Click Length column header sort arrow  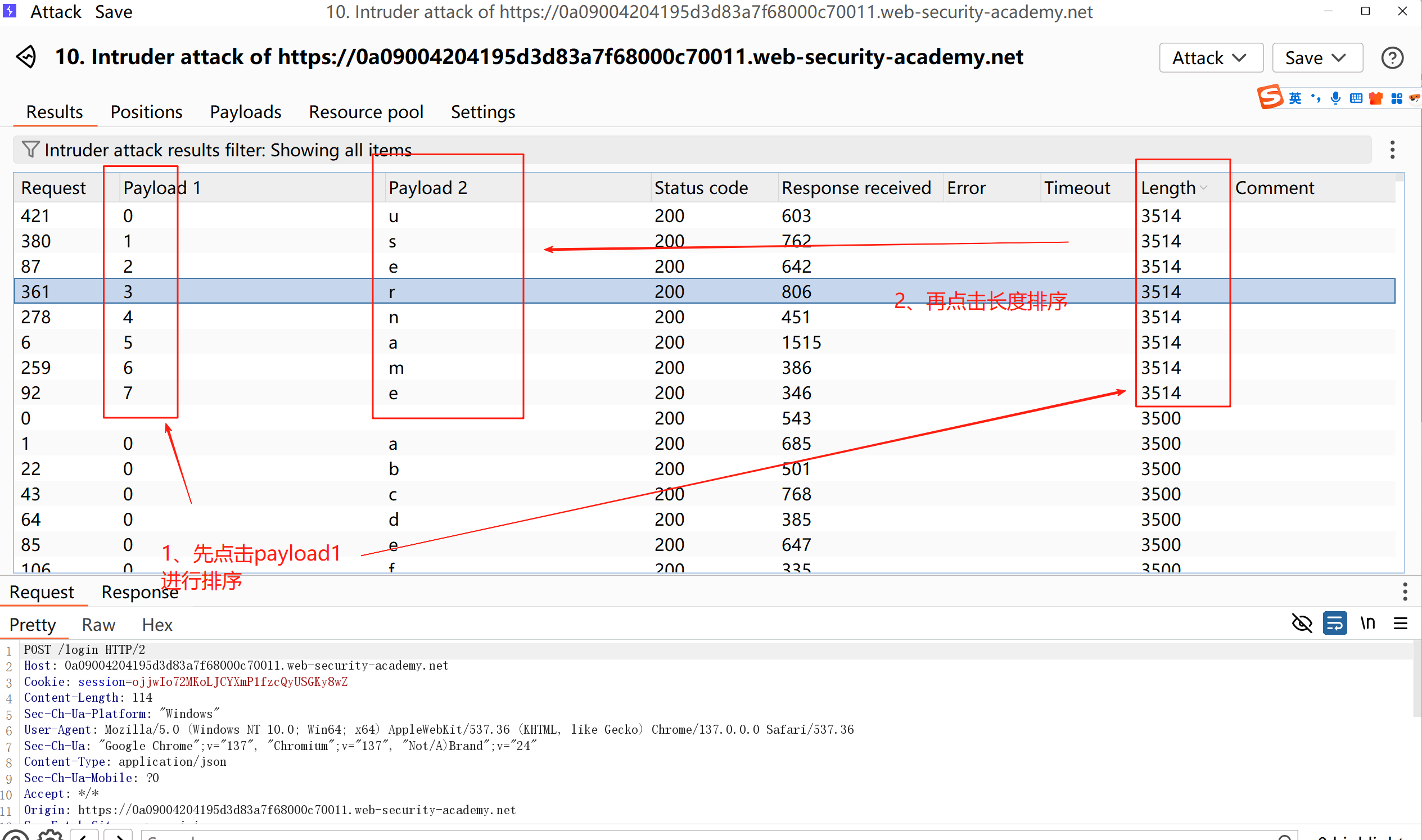pyautogui.click(x=1203, y=188)
